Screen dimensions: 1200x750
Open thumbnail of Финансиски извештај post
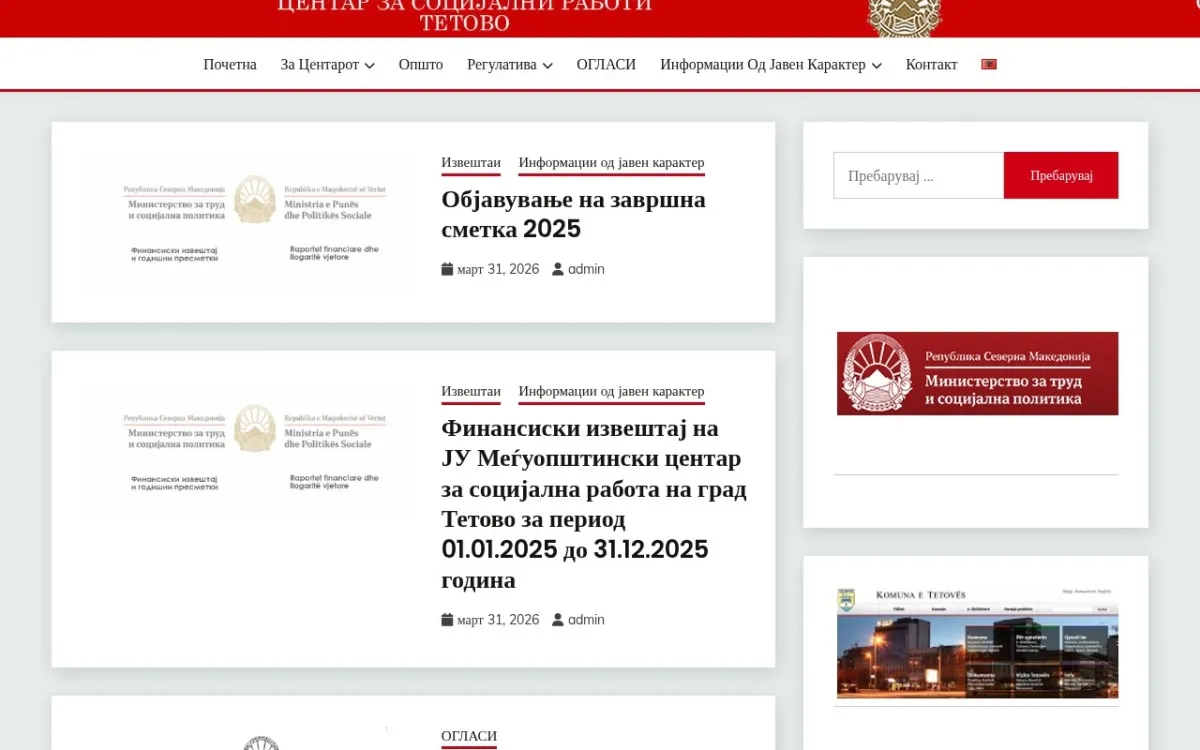(250, 450)
